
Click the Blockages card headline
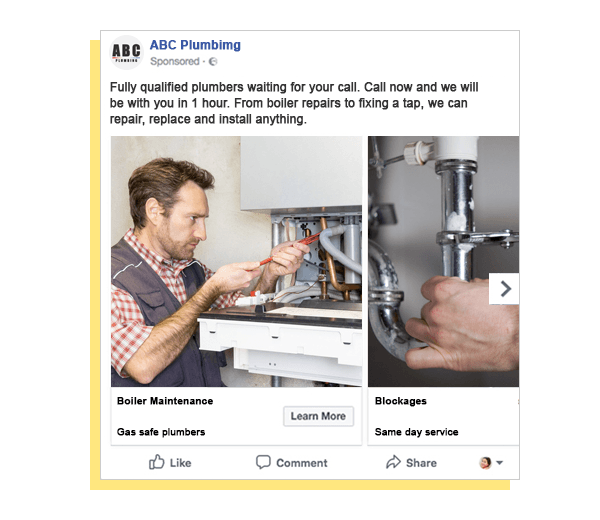[x=401, y=401]
